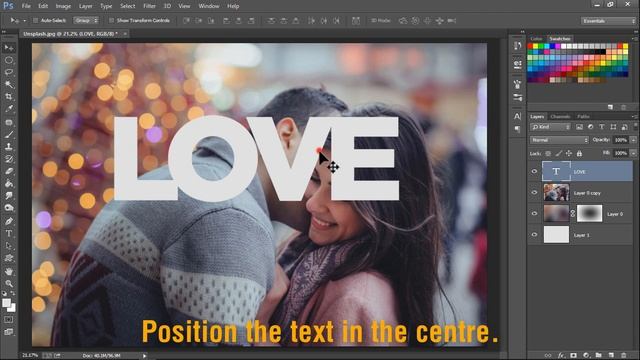
Task: Select the Magic Wand tool
Action: pos(9,84)
